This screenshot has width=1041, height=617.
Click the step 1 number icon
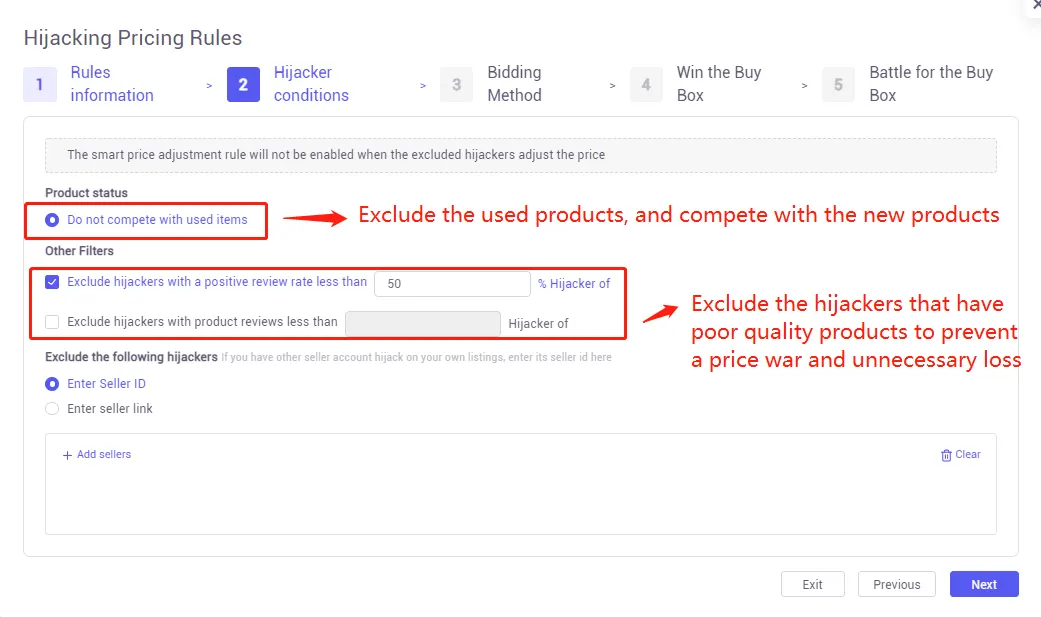coord(39,84)
